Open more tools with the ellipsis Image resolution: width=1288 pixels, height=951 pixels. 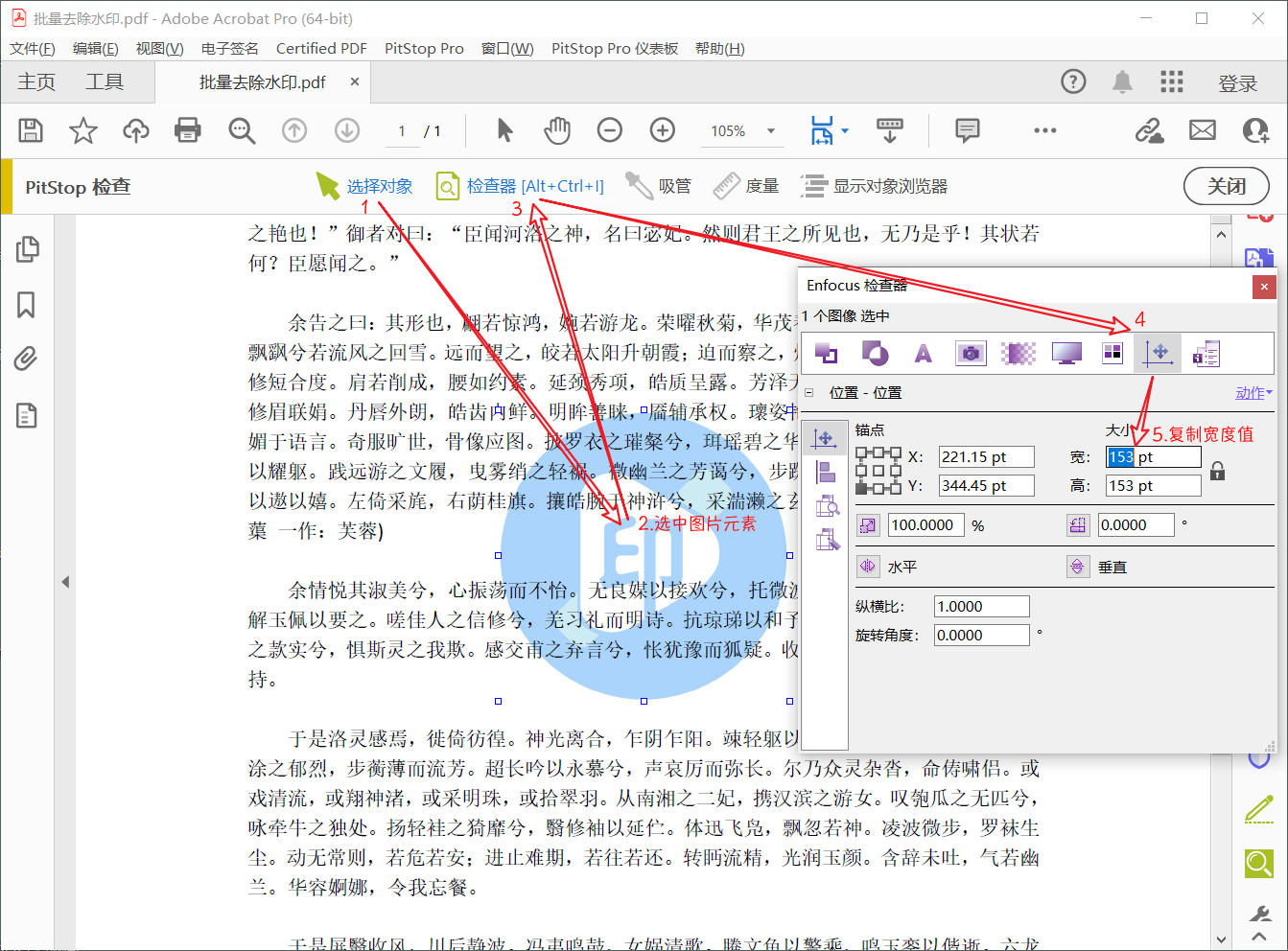pyautogui.click(x=1045, y=130)
